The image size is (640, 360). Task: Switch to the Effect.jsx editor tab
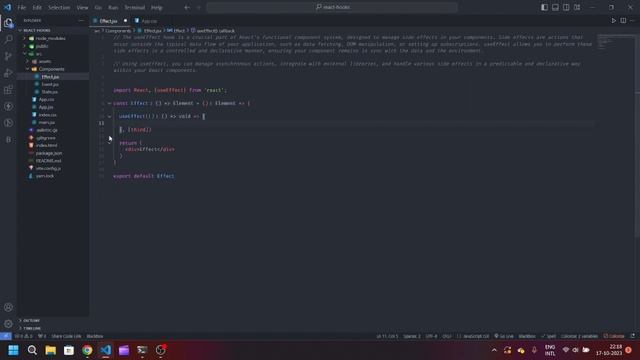pos(108,21)
